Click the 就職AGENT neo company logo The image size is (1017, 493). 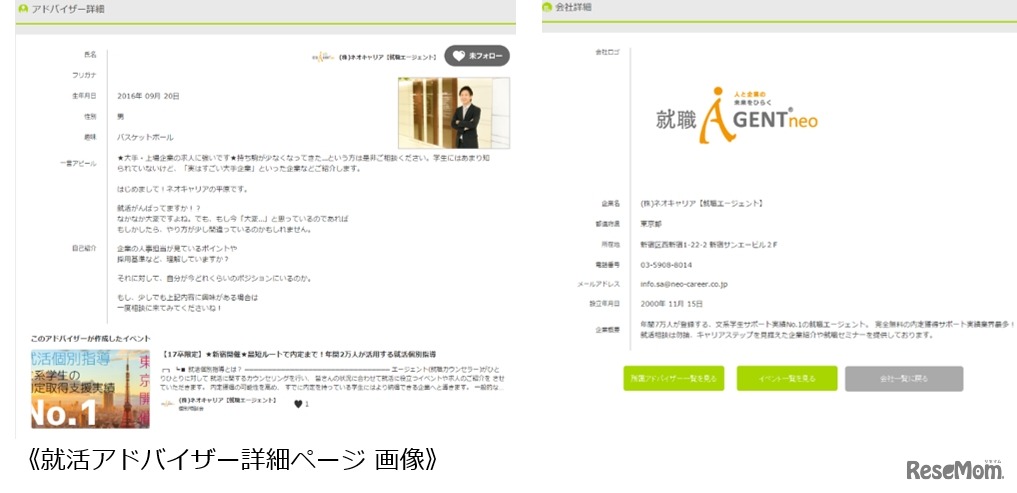[x=736, y=115]
